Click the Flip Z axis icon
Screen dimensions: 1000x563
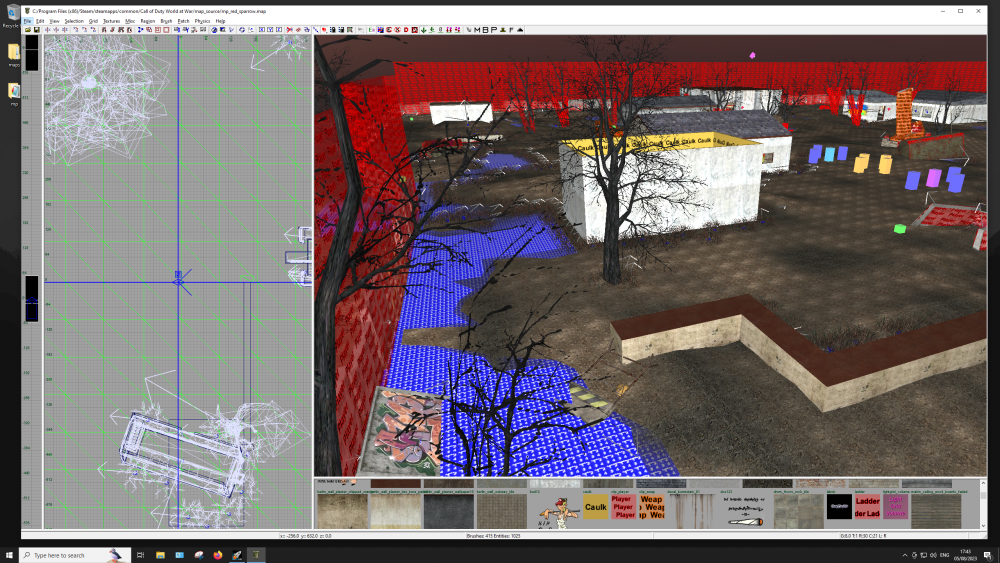click(x=65, y=29)
